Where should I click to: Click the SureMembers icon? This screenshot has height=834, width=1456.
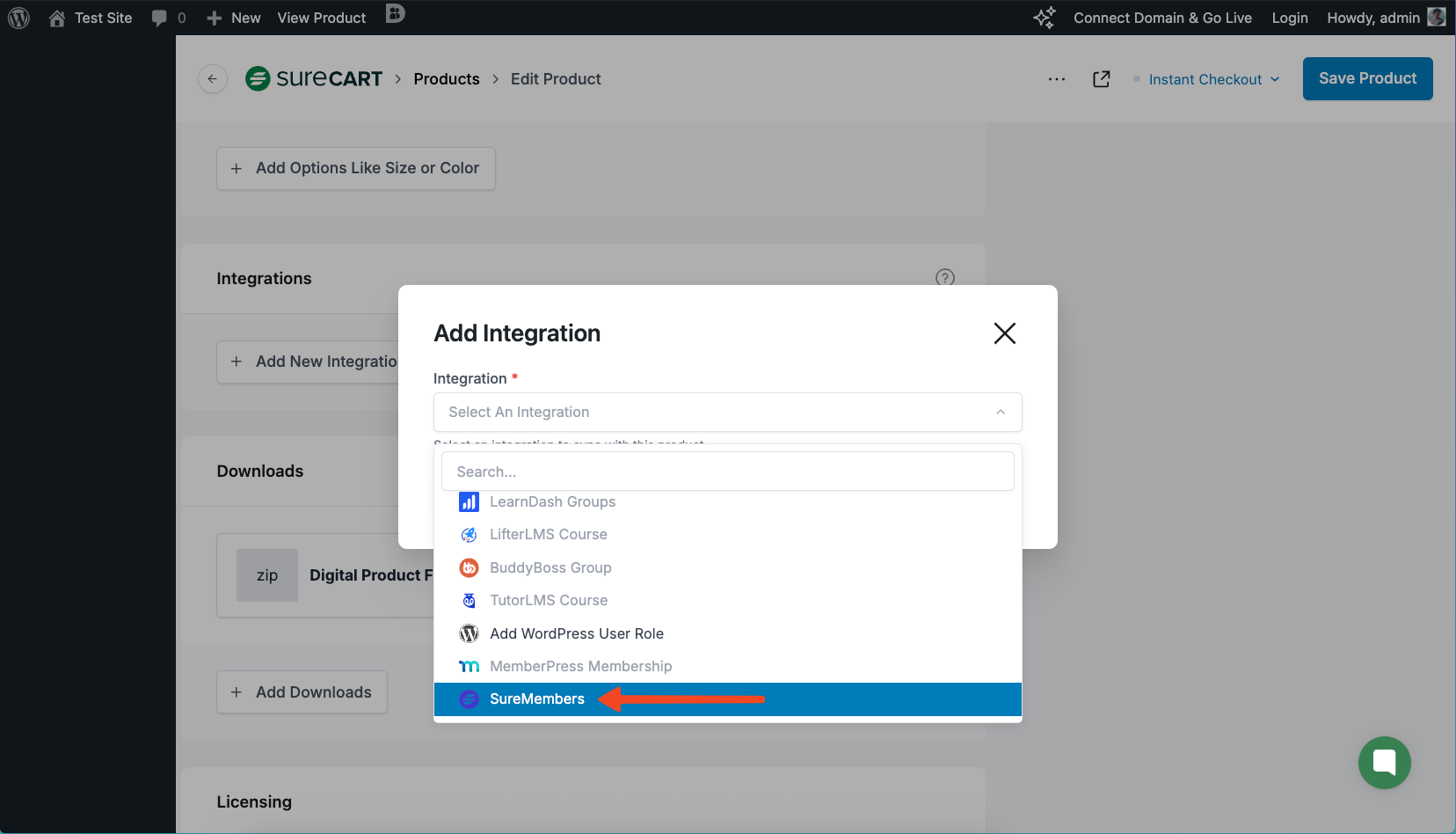pos(470,699)
